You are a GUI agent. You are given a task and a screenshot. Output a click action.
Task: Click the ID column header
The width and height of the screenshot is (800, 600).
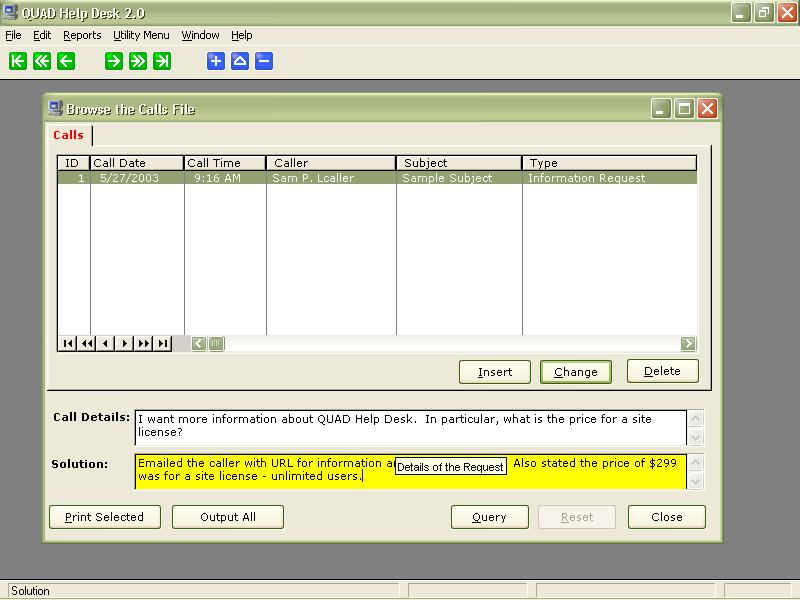tap(73, 163)
